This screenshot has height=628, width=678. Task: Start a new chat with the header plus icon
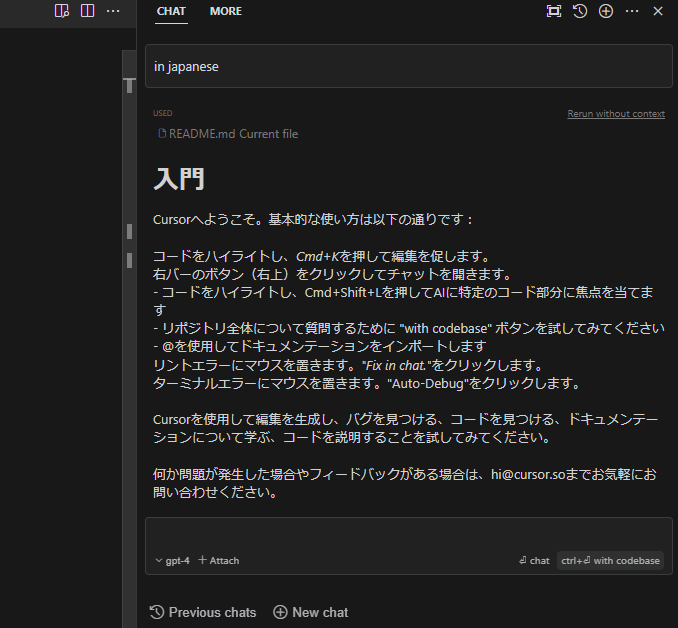[606, 11]
